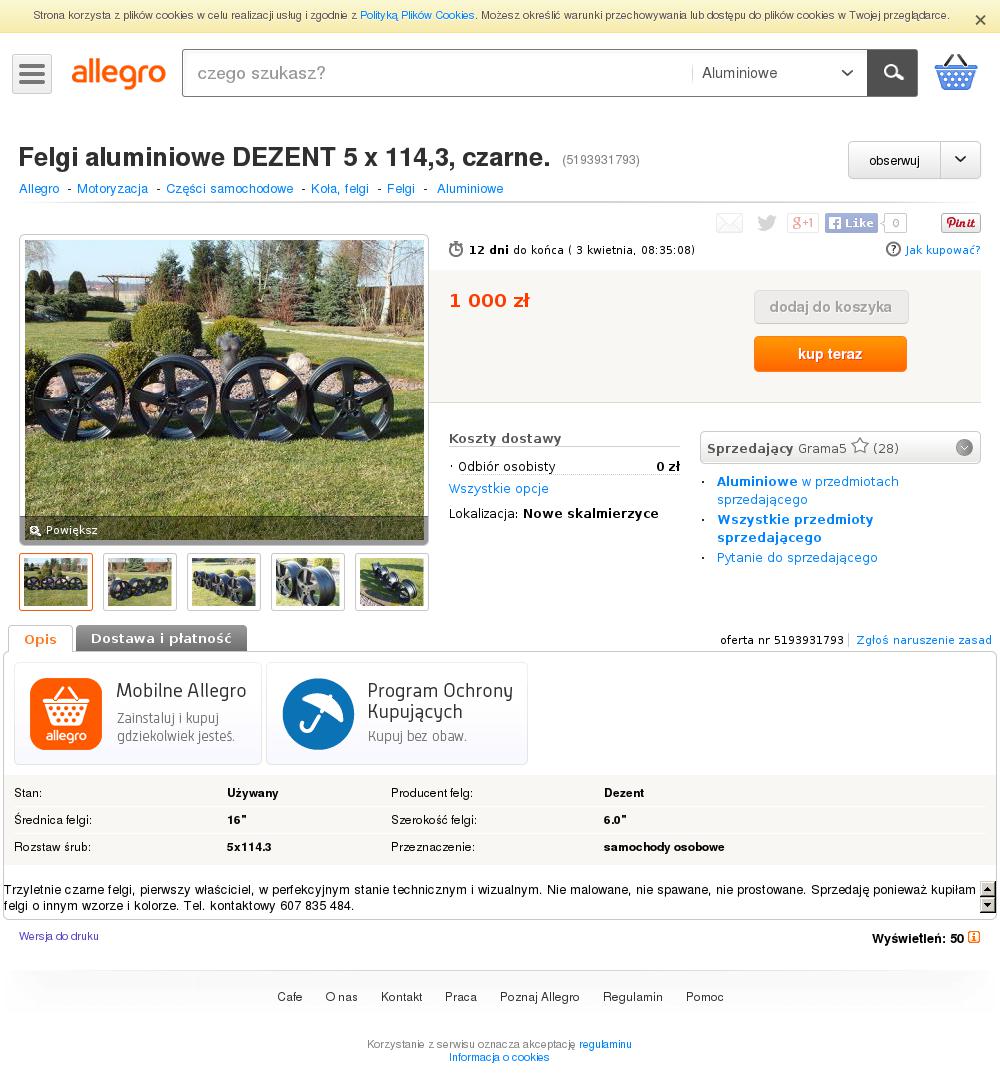Click the kup teraz button
Image resolution: width=1000 pixels, height=1074 pixels.
coord(830,354)
